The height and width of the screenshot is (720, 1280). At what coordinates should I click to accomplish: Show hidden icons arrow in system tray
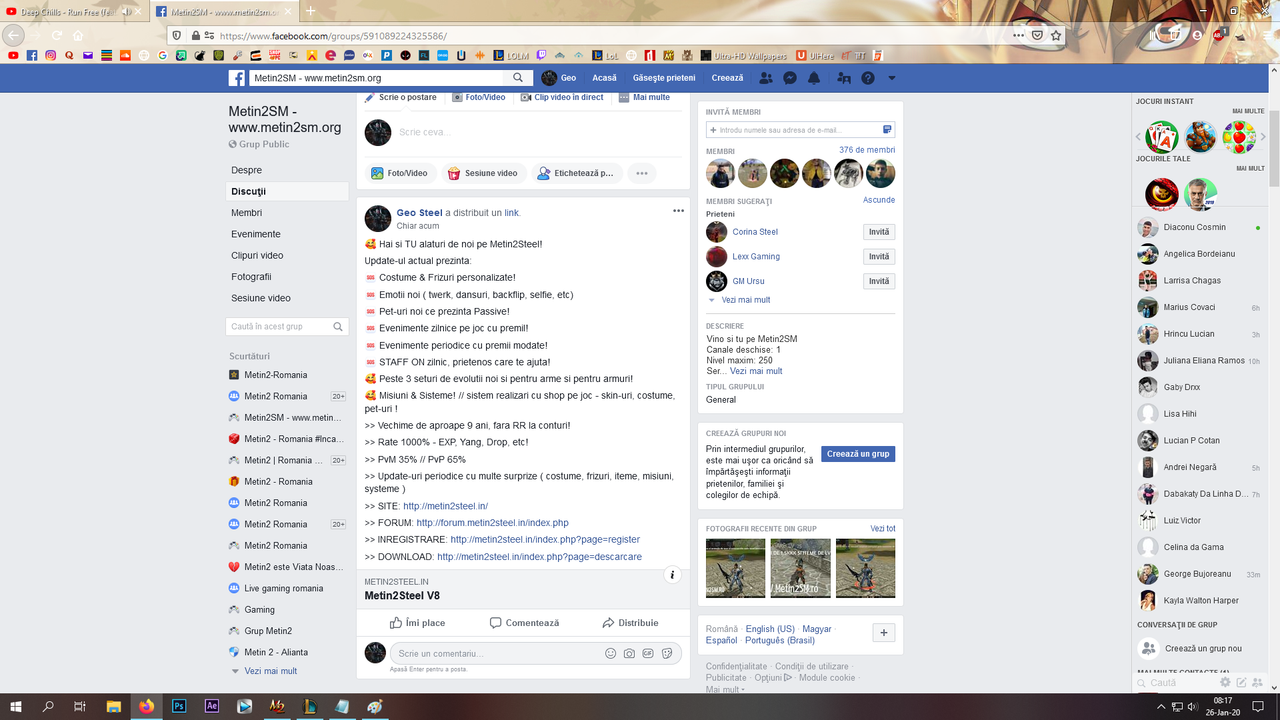[1161, 706]
